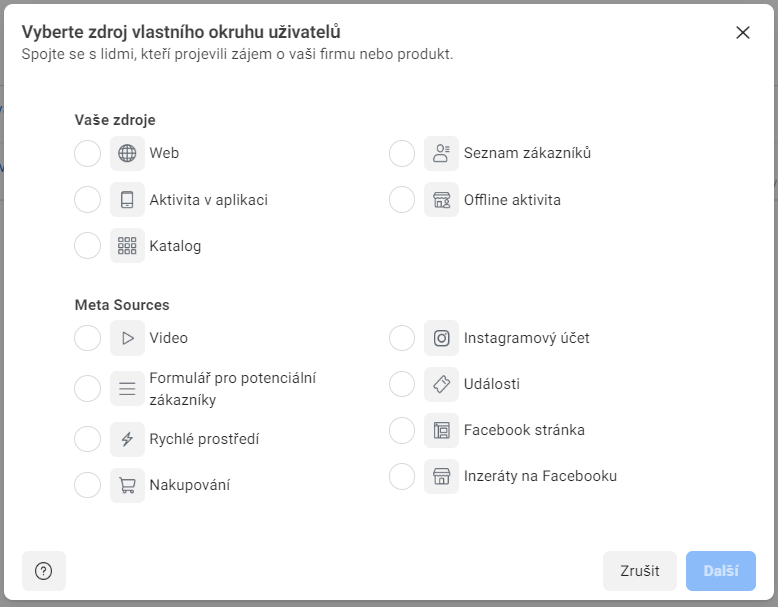Open help via the question mark icon
Screen dimensions: 778x607
44,571
